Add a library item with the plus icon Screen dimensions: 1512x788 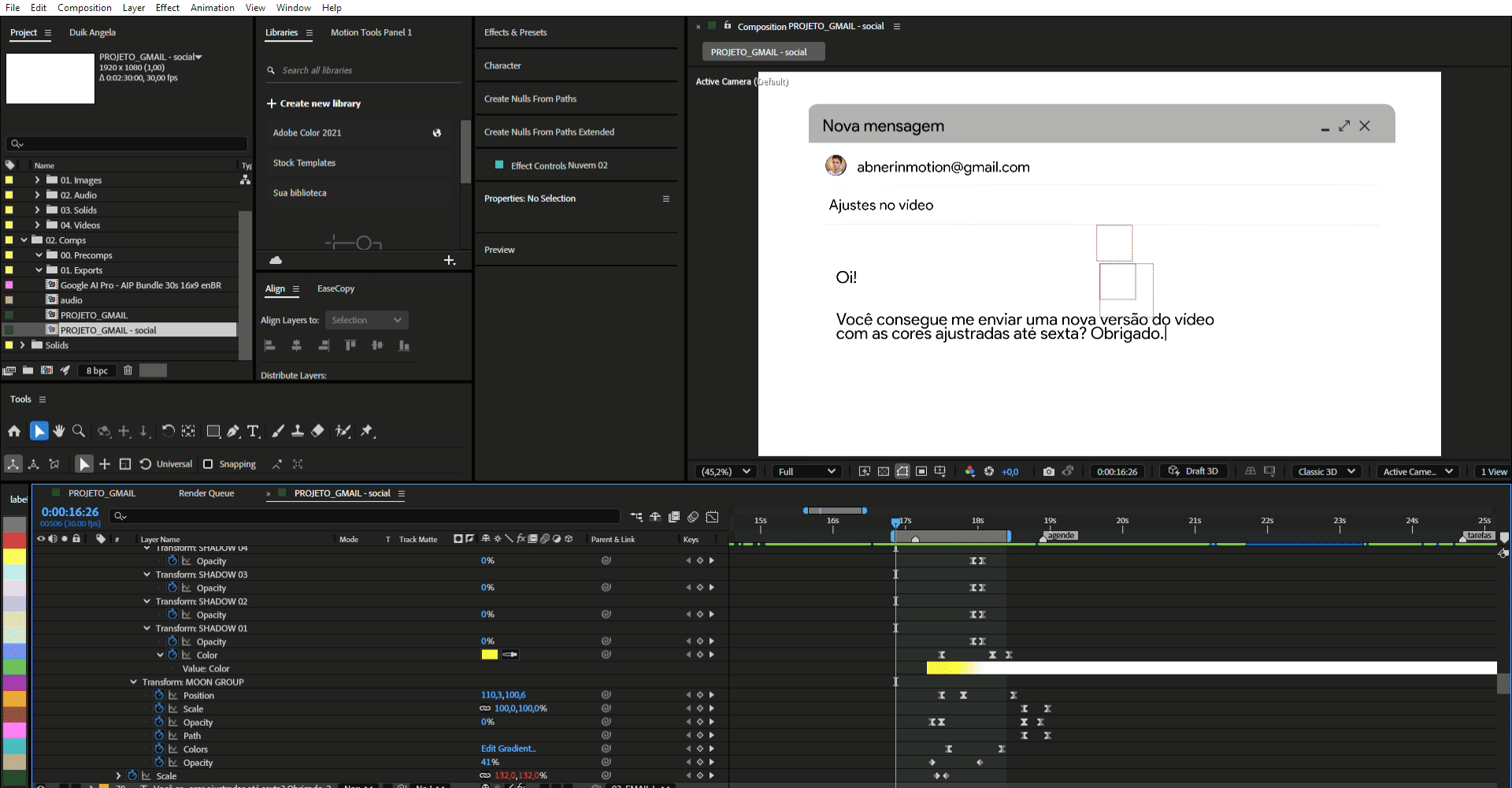450,260
